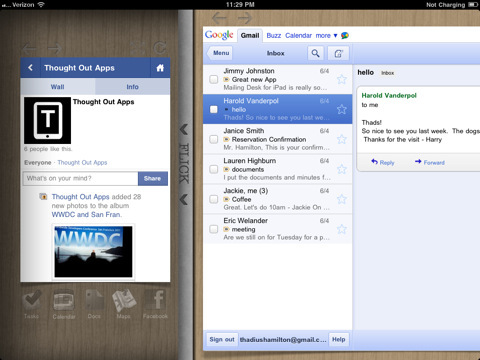Open Facebook home icon
This screenshot has width=480, height=360.
click(160, 68)
